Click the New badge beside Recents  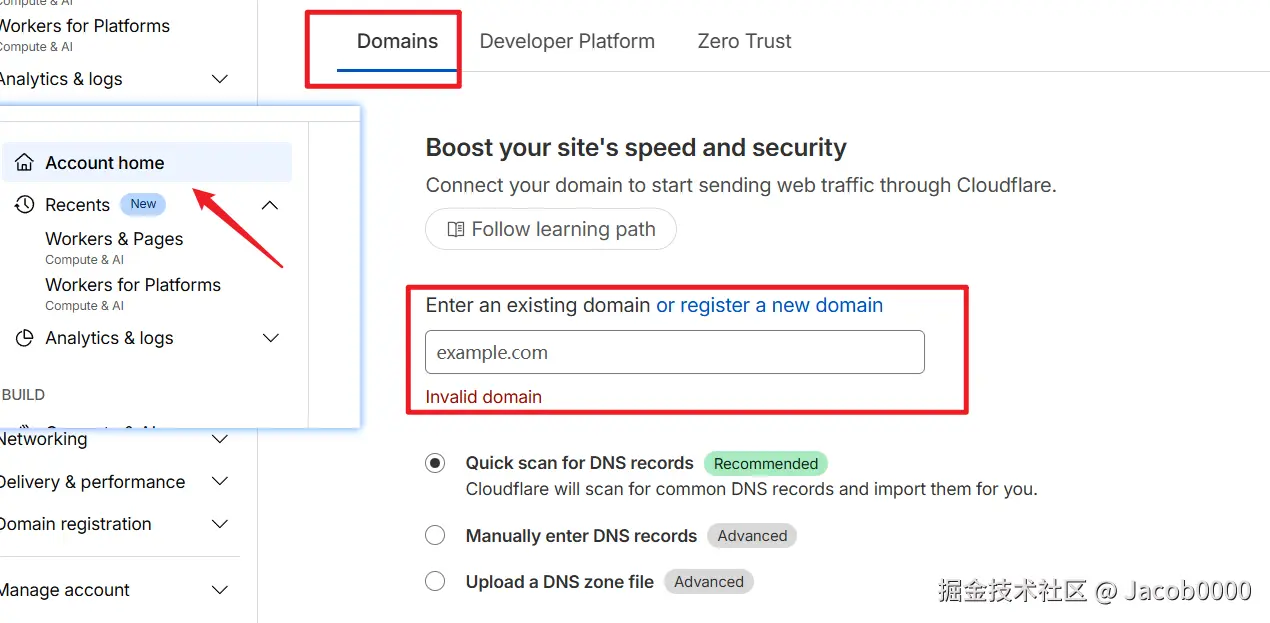pos(143,204)
